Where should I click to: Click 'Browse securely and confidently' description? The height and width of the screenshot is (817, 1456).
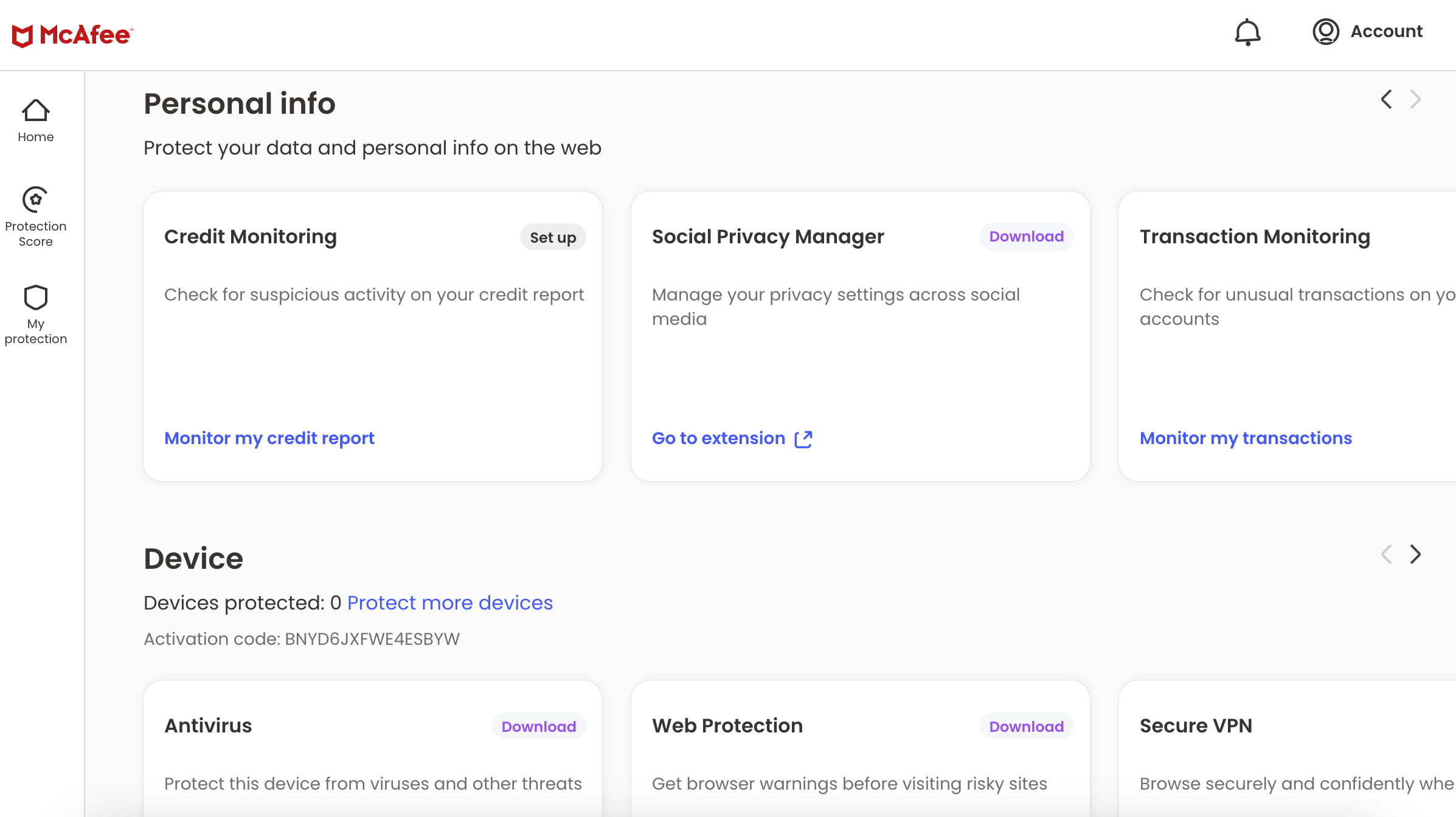click(x=1298, y=784)
